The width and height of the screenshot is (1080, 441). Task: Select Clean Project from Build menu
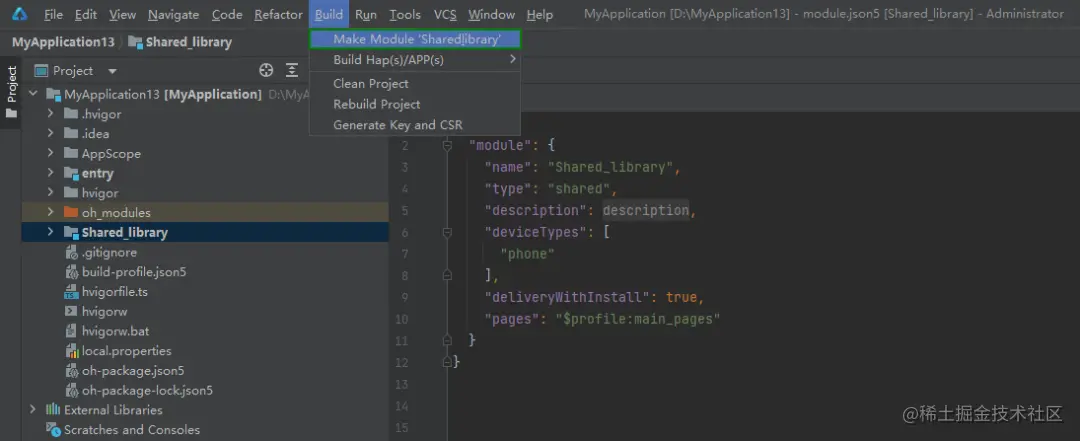click(415, 83)
